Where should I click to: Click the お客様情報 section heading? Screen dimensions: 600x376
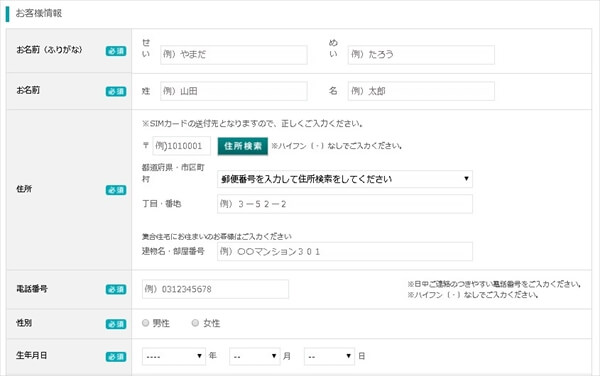(38, 13)
